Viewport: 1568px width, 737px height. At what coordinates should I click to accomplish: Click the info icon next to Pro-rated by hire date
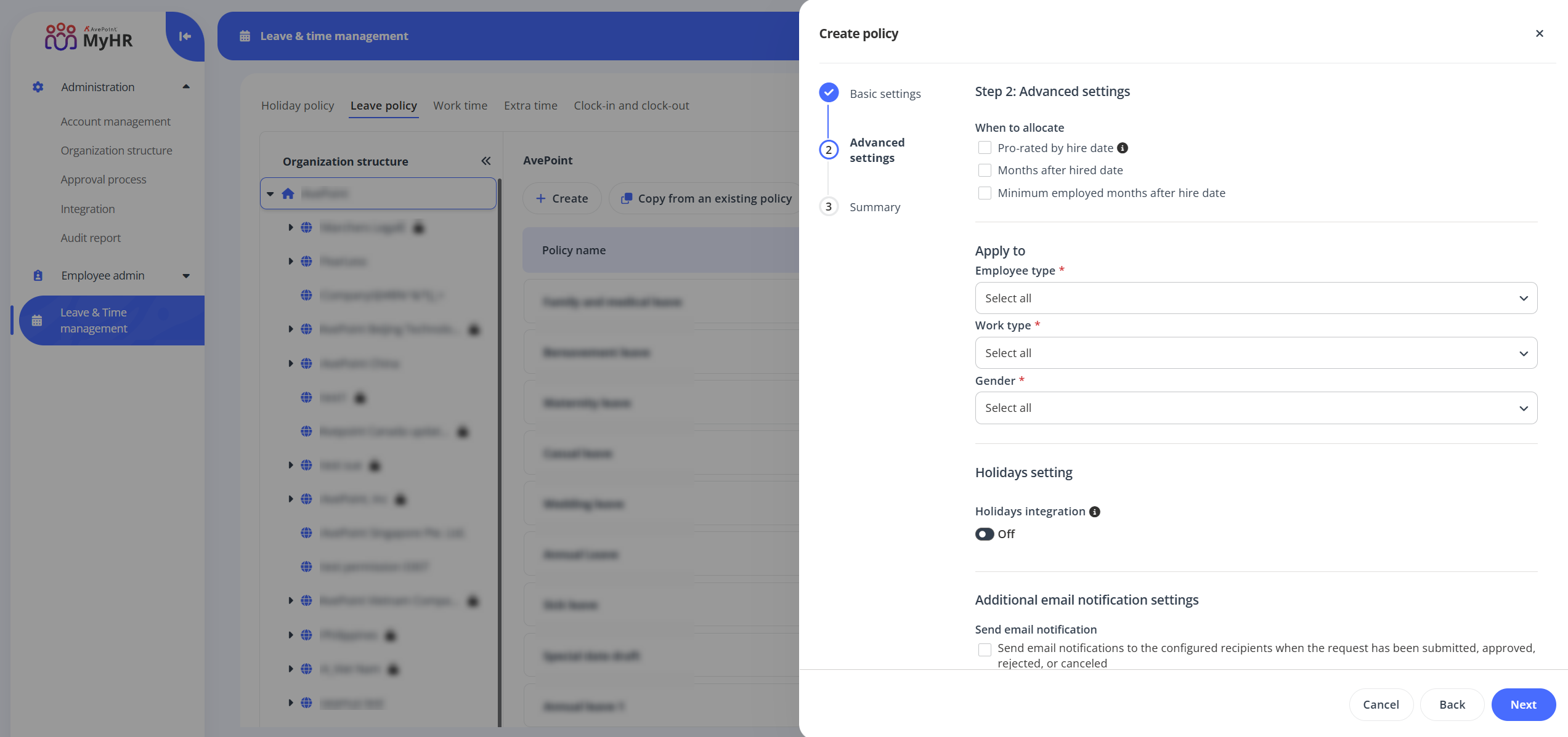coord(1123,148)
